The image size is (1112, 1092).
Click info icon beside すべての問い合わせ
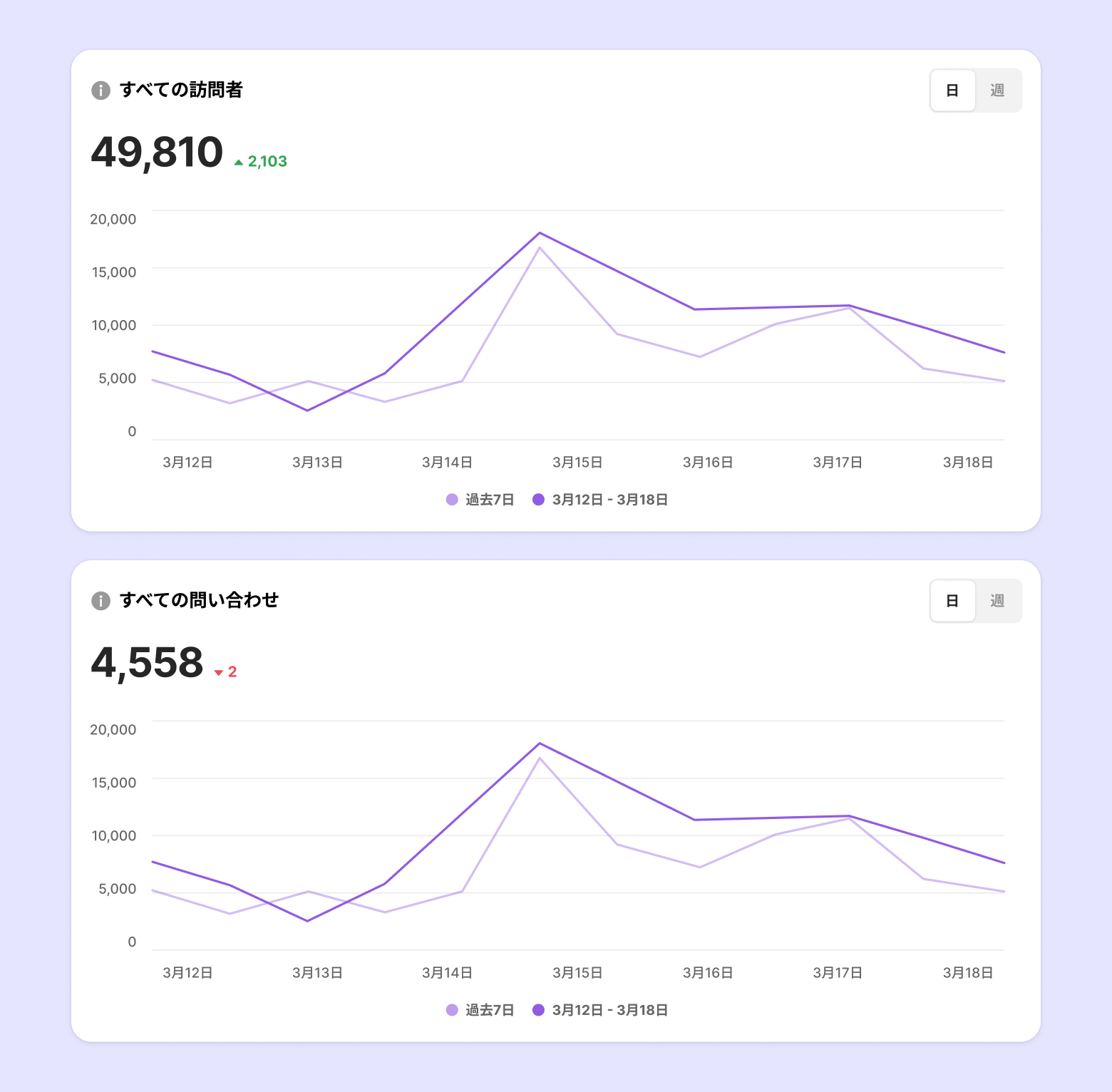[101, 601]
